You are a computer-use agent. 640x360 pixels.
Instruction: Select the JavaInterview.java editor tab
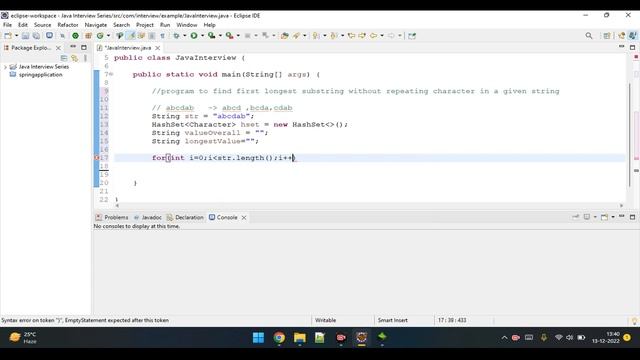point(128,48)
